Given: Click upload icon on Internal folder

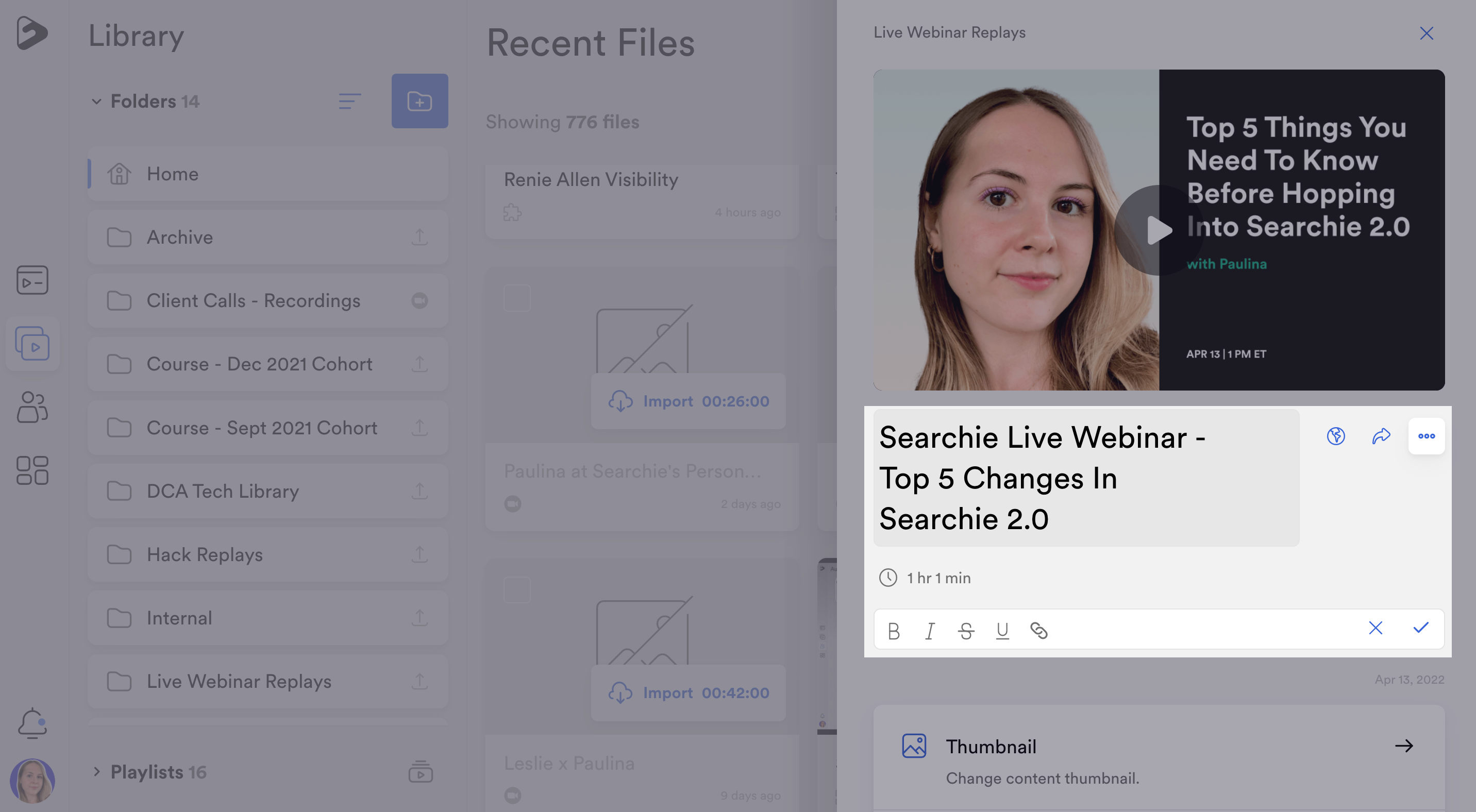Looking at the screenshot, I should [x=420, y=618].
